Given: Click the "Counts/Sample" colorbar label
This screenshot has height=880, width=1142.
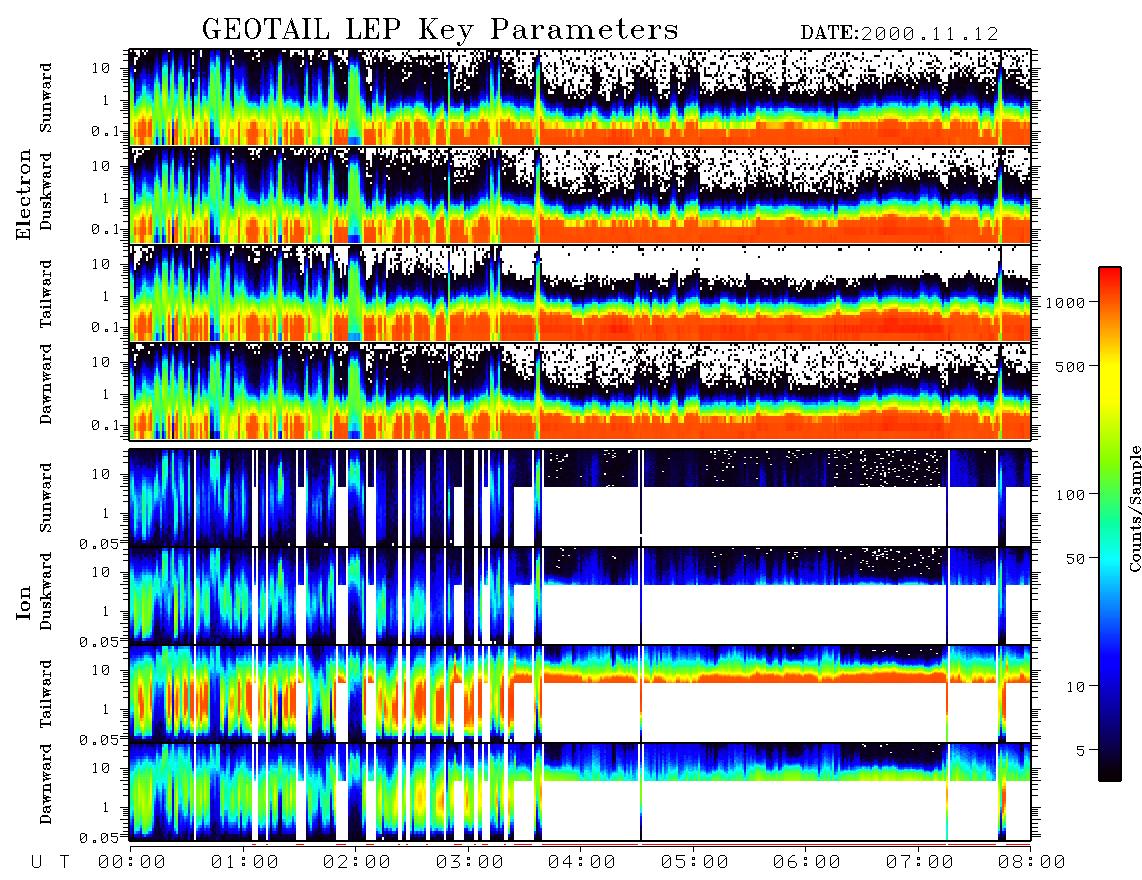Looking at the screenshot, I should 1134,508.
